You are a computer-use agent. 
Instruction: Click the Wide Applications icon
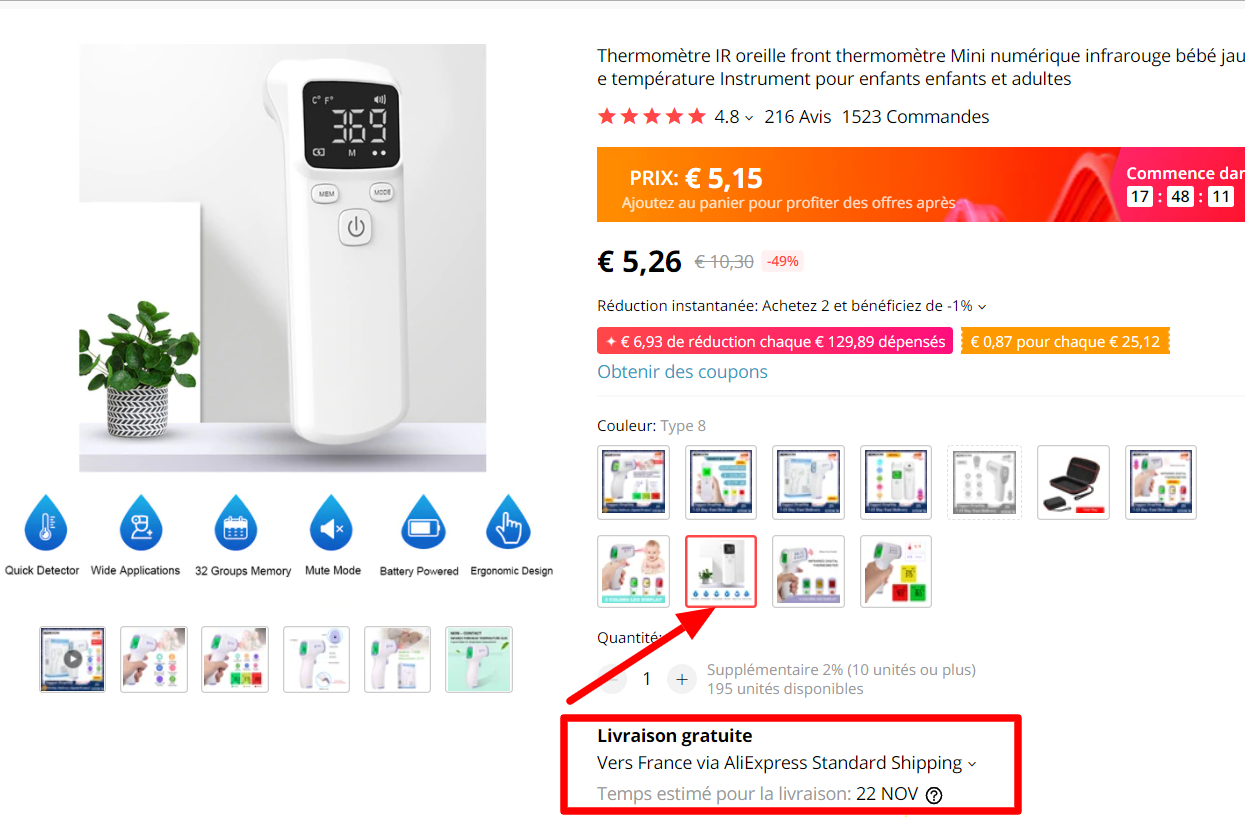[141, 523]
